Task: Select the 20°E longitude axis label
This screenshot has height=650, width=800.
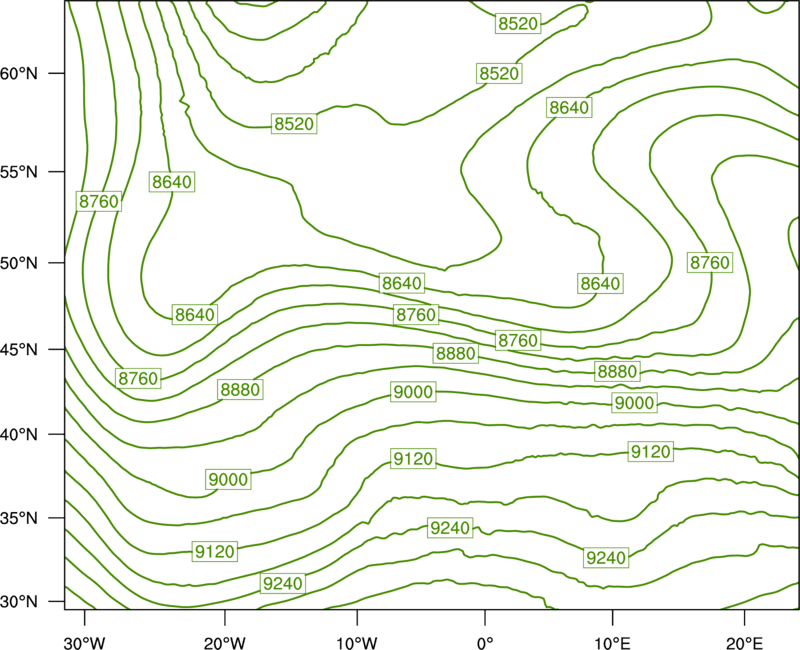Action: pyautogui.click(x=744, y=643)
